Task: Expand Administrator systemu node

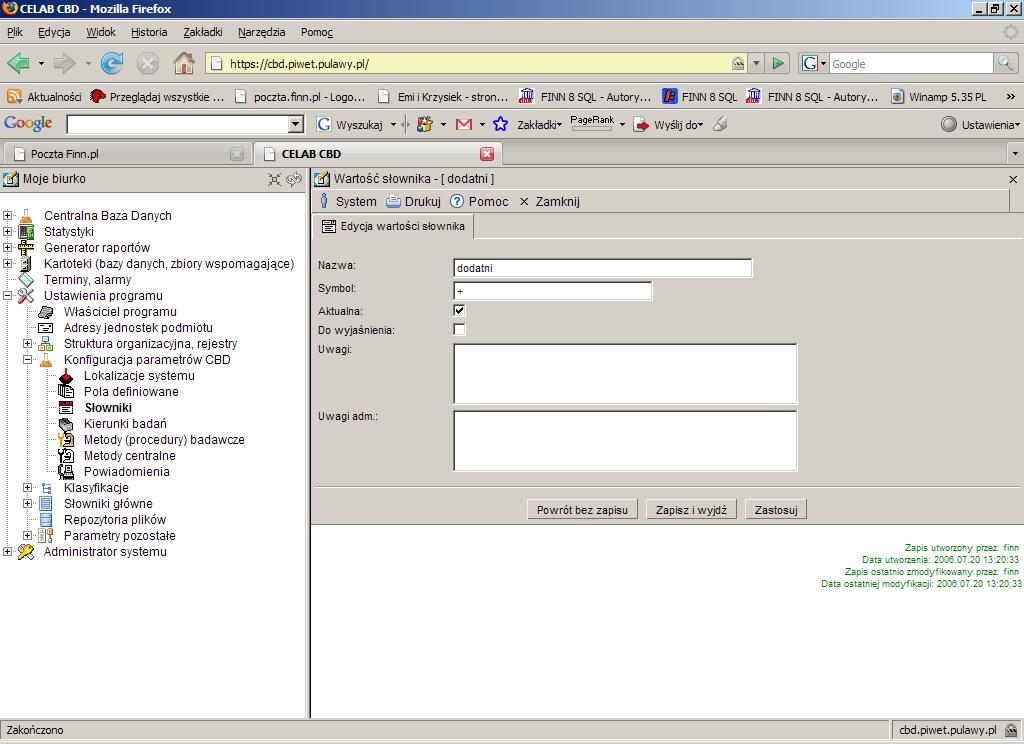Action: (8, 551)
